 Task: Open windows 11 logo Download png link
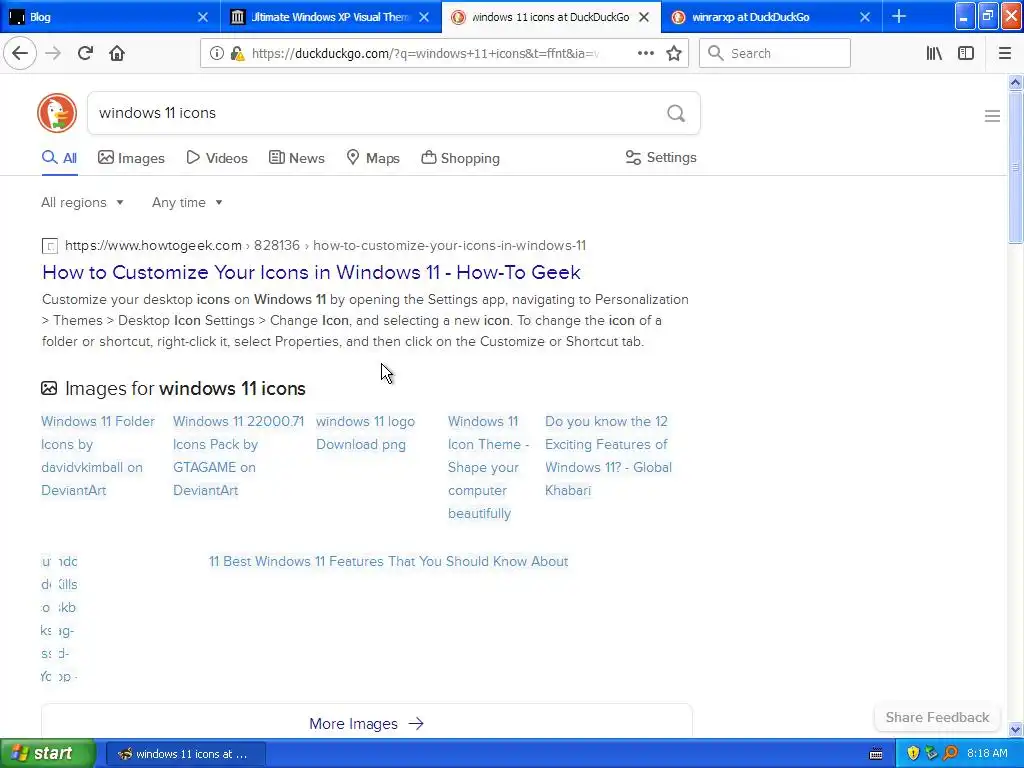365,433
